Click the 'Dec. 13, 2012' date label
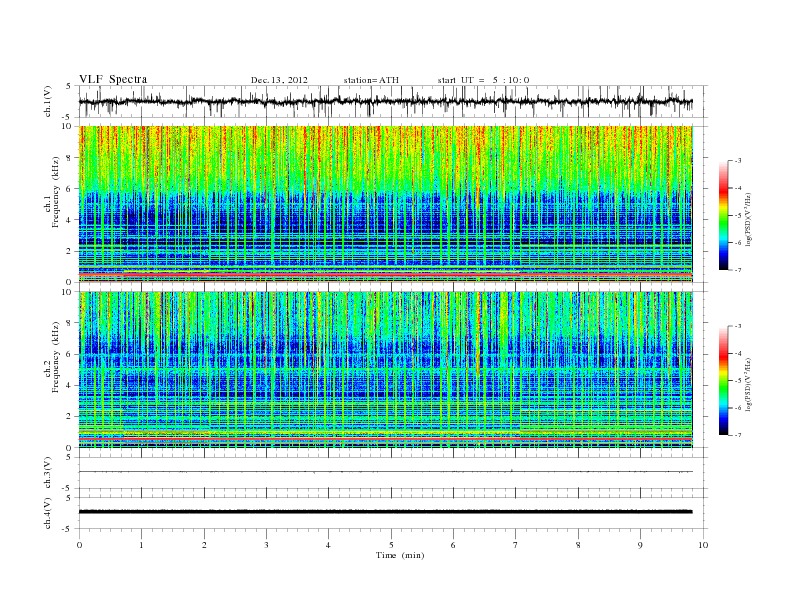 [x=279, y=80]
